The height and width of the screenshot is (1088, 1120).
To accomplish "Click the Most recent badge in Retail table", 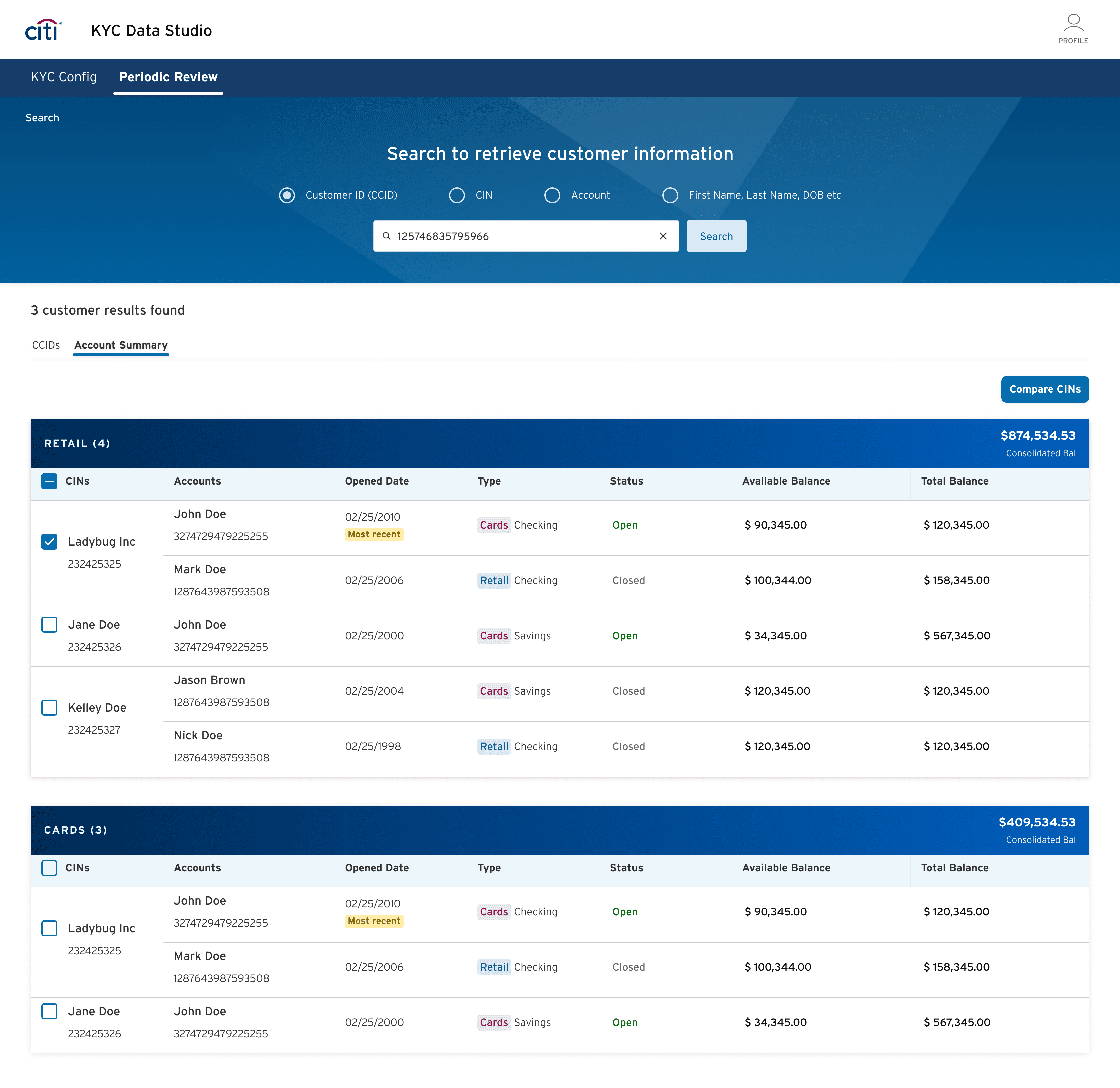I will [374, 534].
